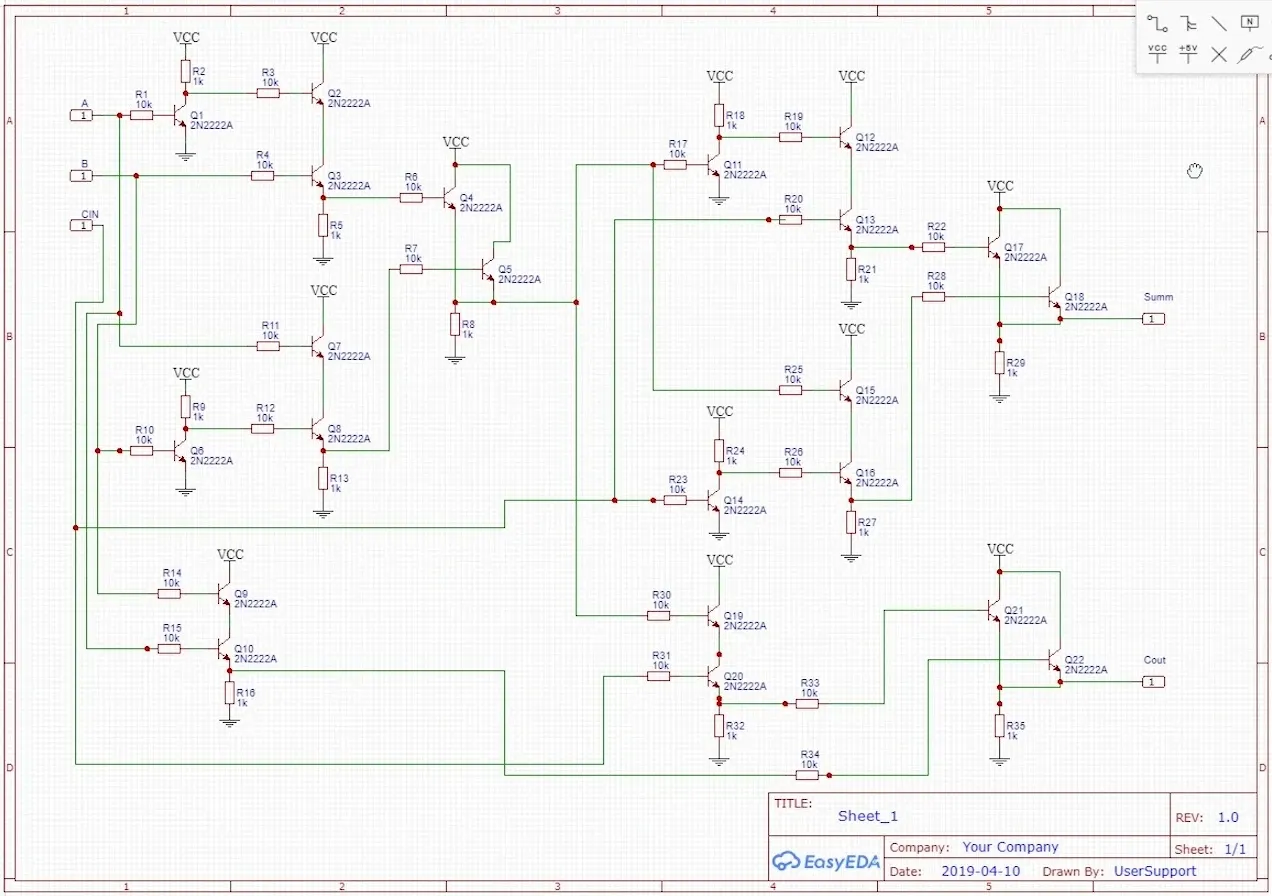
Task: Select transistor Q10 symbol
Action: (224, 649)
